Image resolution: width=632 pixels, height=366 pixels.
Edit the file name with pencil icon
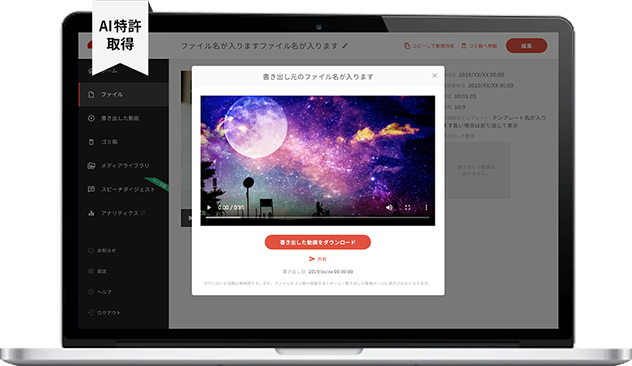coord(345,46)
